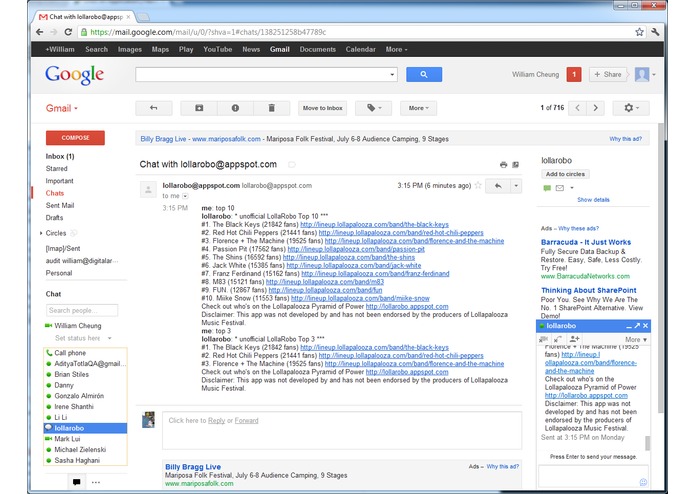Close the lollarobo chat popup

pyautogui.click(x=645, y=326)
